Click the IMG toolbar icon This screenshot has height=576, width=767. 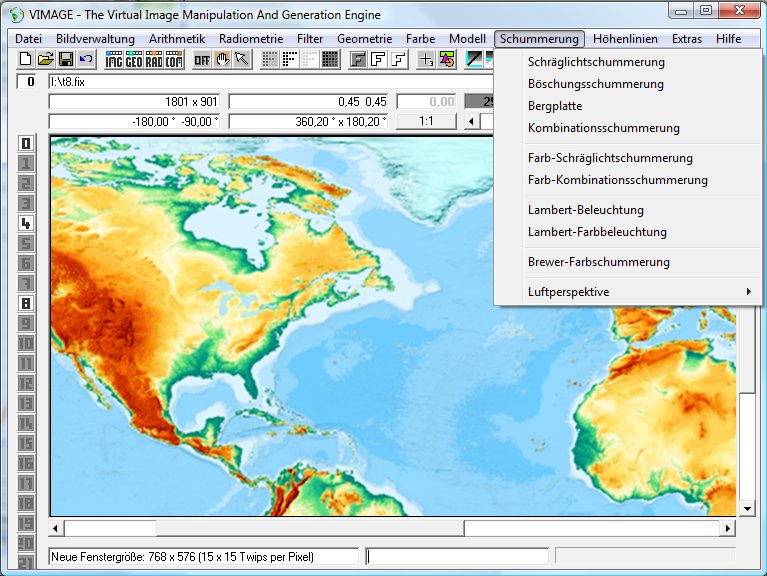(114, 60)
